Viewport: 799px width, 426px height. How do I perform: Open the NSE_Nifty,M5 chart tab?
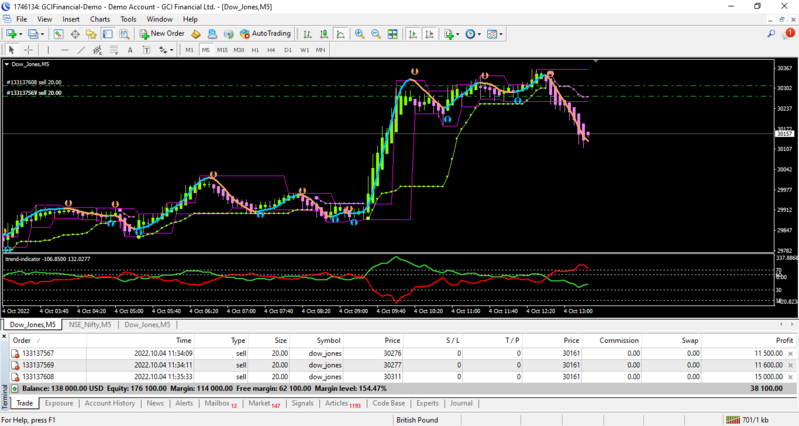point(89,325)
